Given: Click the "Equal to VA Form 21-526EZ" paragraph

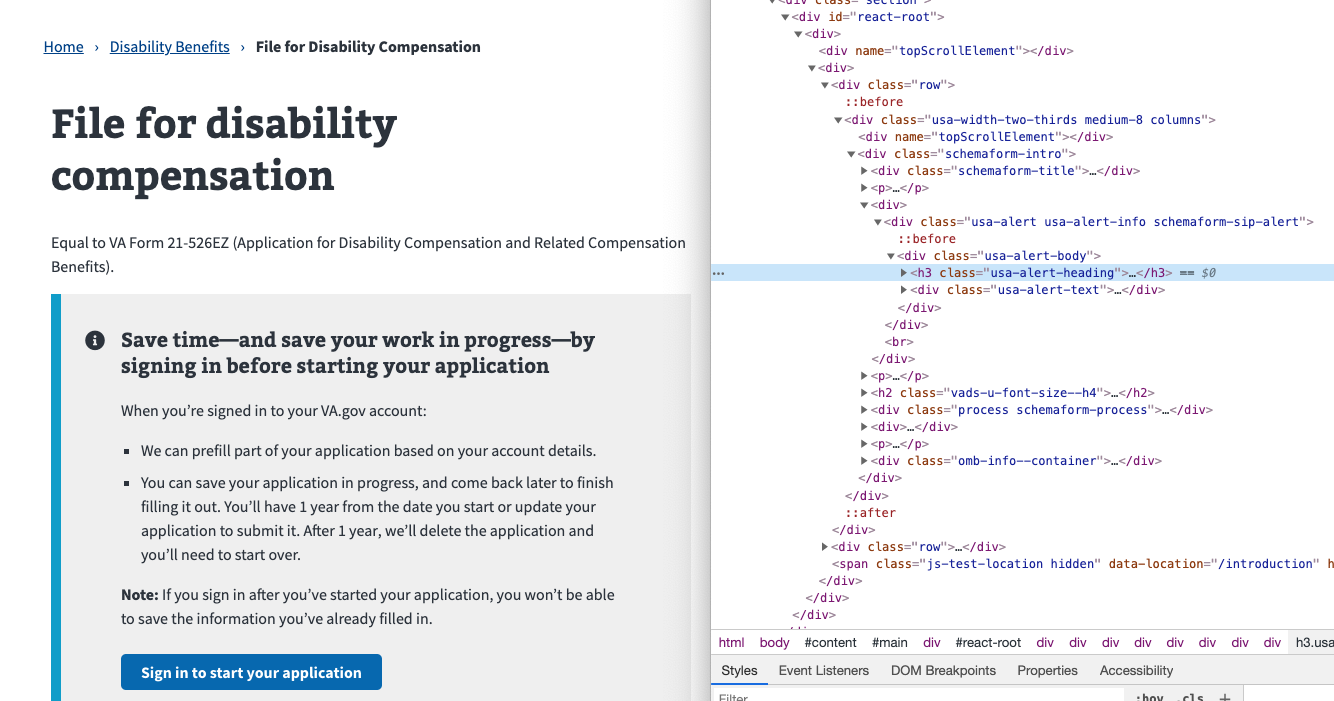Looking at the screenshot, I should (368, 255).
